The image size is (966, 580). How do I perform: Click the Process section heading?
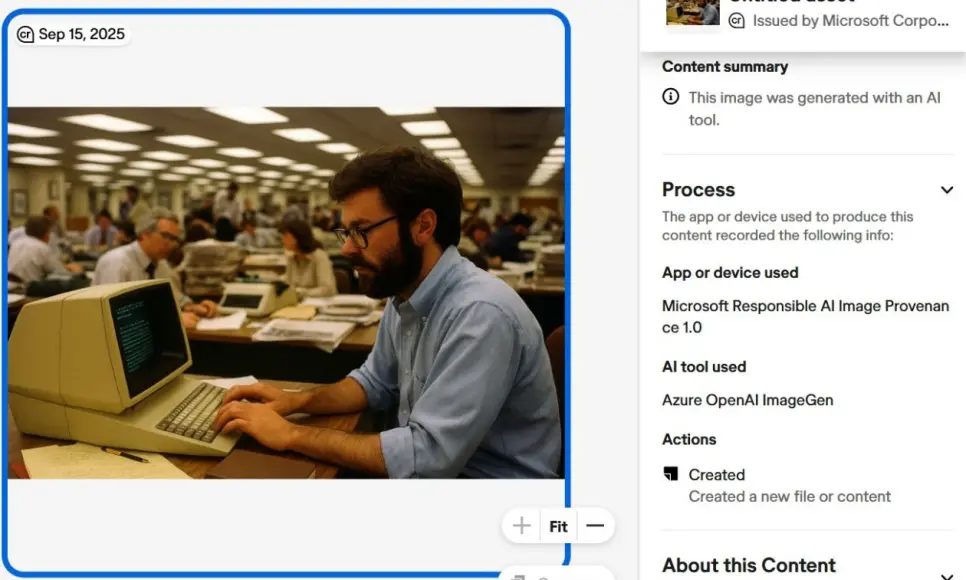pyautogui.click(x=698, y=190)
